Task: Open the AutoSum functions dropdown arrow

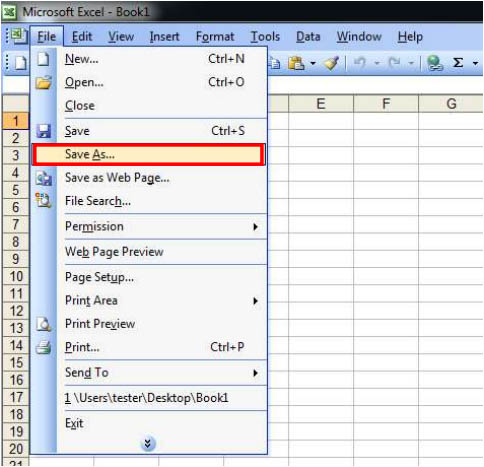Action: 475,63
